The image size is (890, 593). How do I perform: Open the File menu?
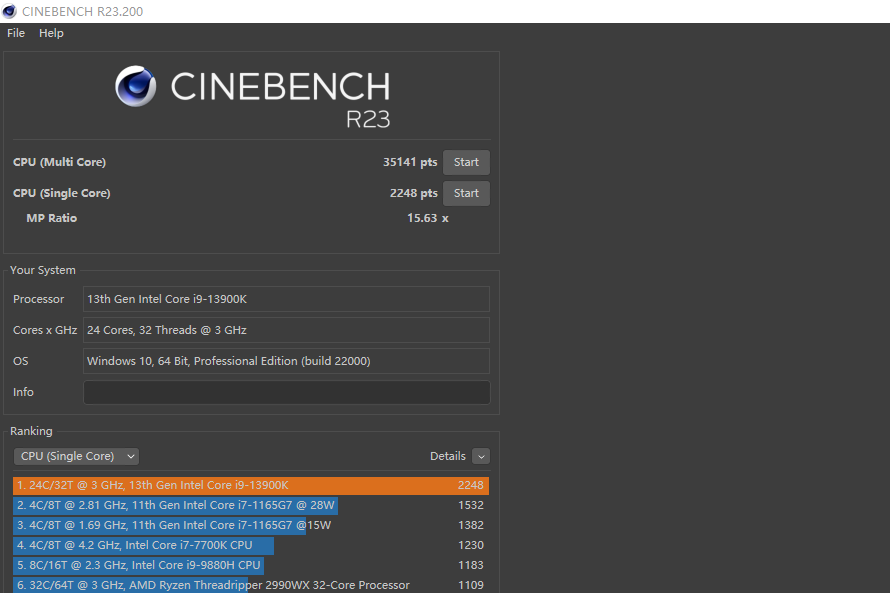click(16, 33)
